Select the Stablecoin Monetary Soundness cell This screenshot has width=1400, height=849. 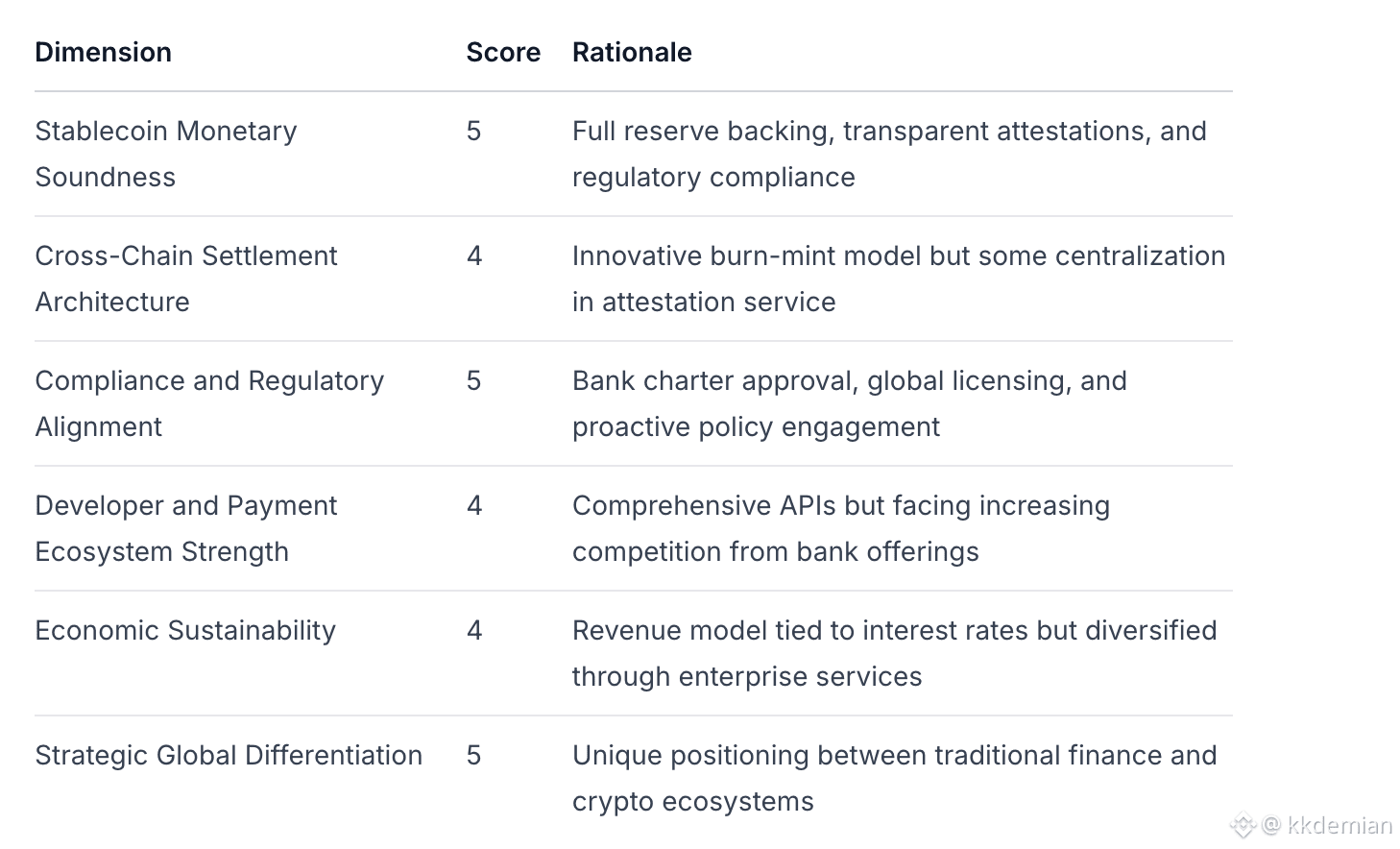[166, 154]
